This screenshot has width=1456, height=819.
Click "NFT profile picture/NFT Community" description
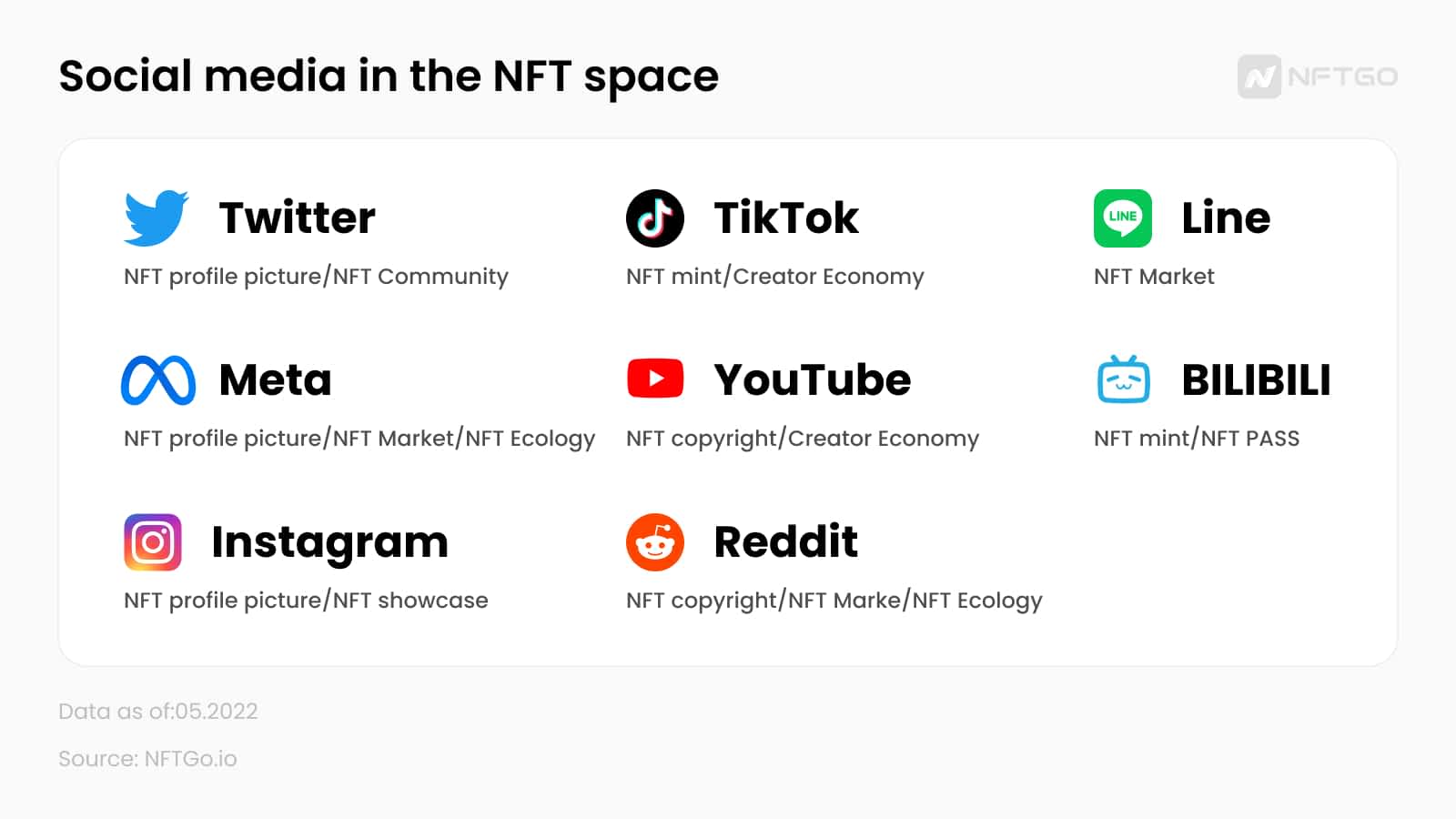click(x=316, y=277)
